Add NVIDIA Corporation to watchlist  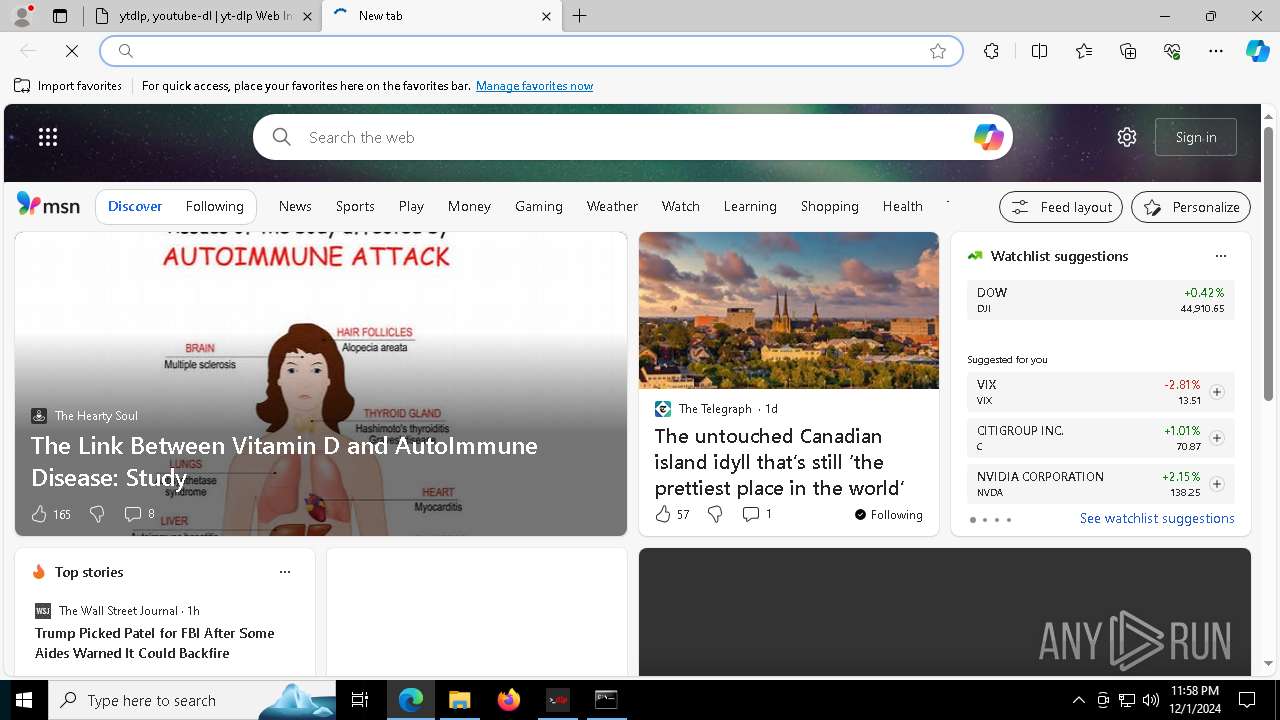pos(1217,484)
